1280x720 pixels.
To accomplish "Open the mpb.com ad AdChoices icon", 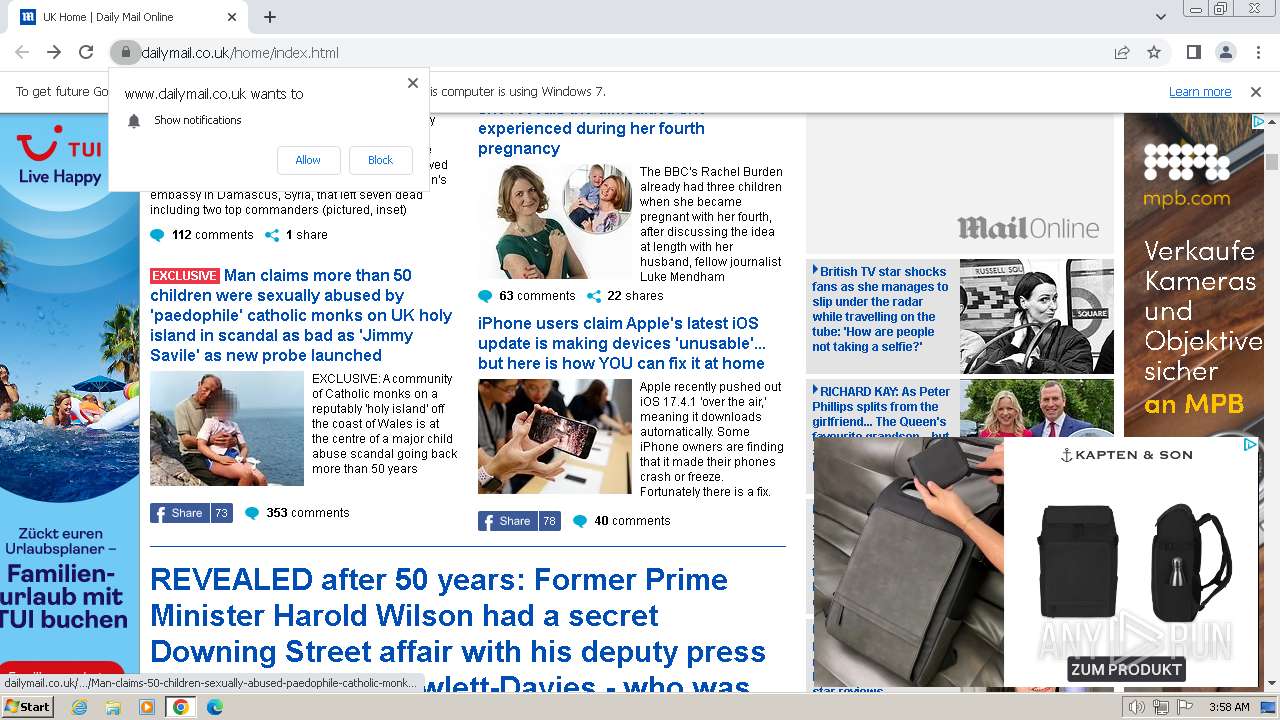I will 1259,121.
